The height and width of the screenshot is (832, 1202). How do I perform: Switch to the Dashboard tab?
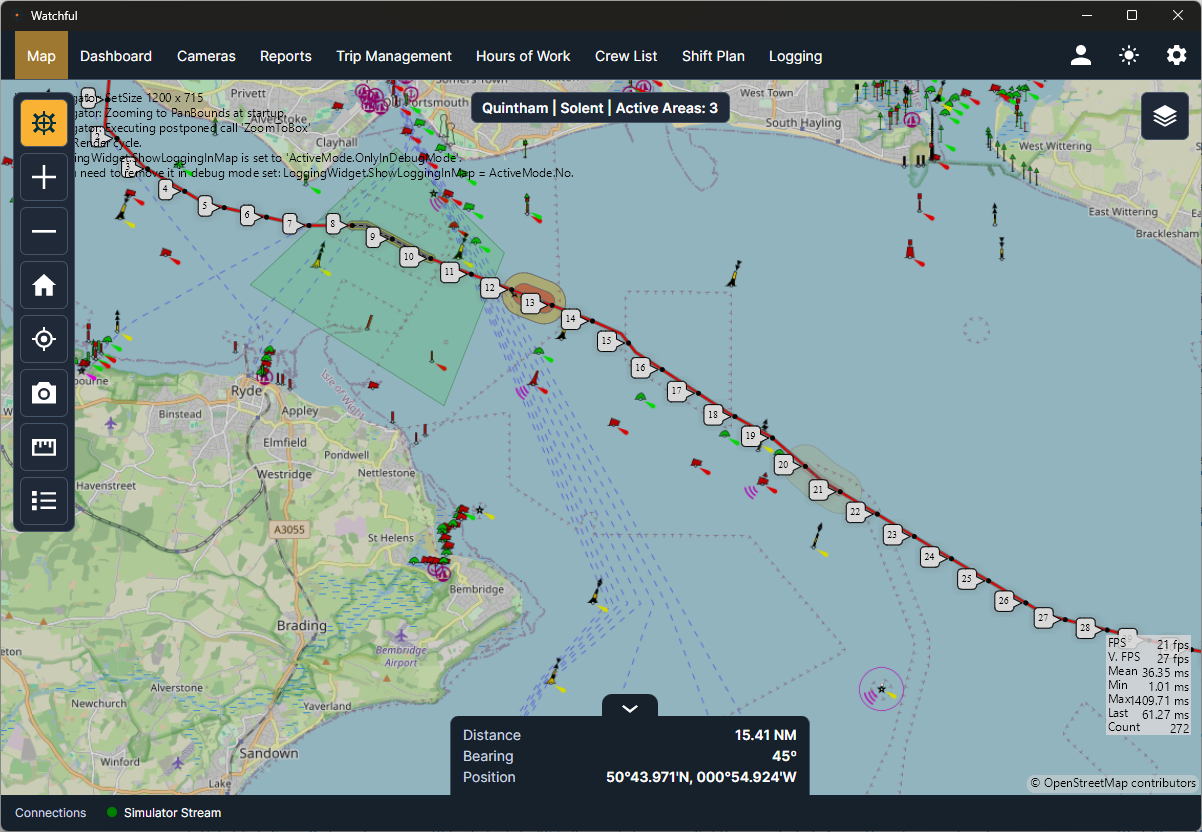tap(116, 56)
